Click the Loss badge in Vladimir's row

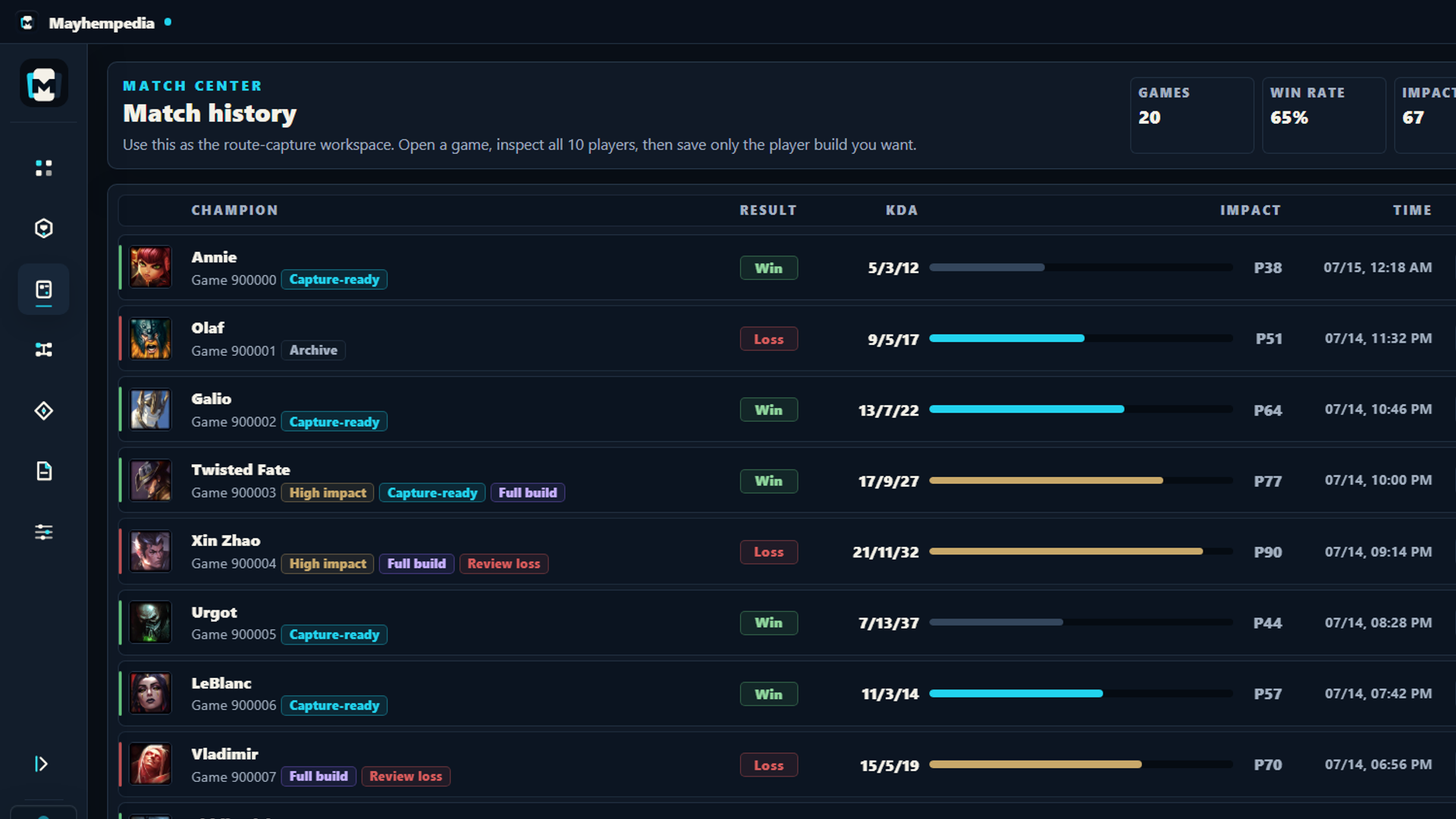pos(768,765)
